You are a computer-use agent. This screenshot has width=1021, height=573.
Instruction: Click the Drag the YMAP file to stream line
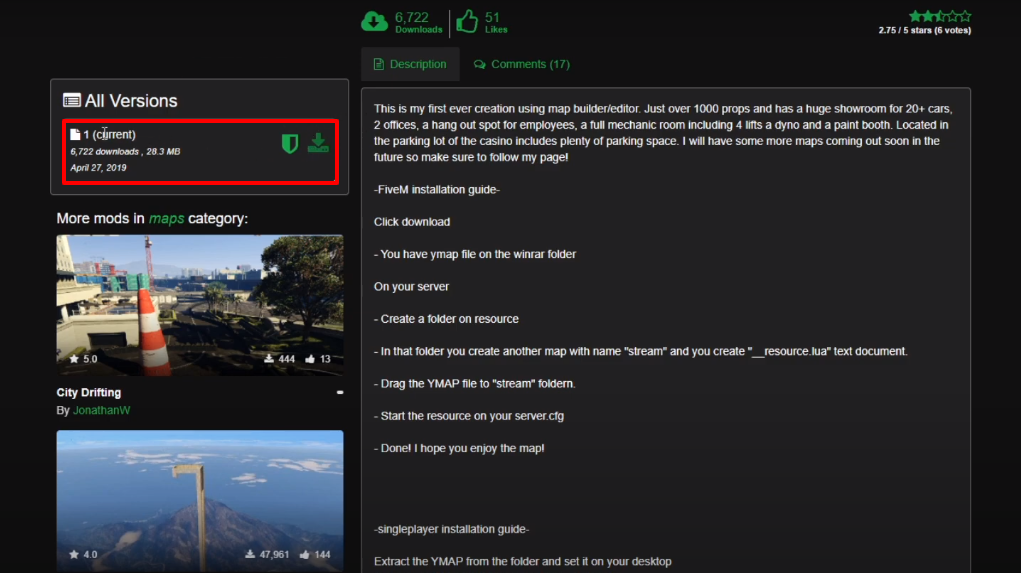click(x=475, y=384)
